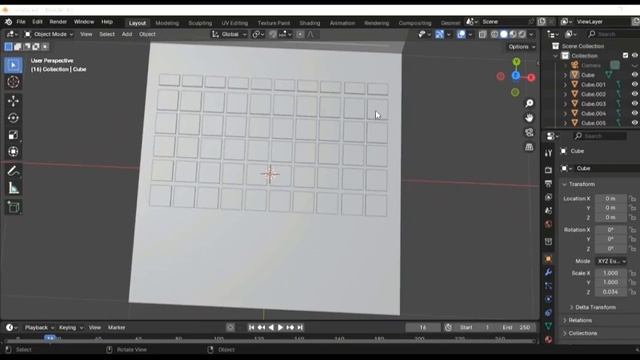Click the blue Z axis gizmo
This screenshot has width=640, height=360.
pos(516,76)
